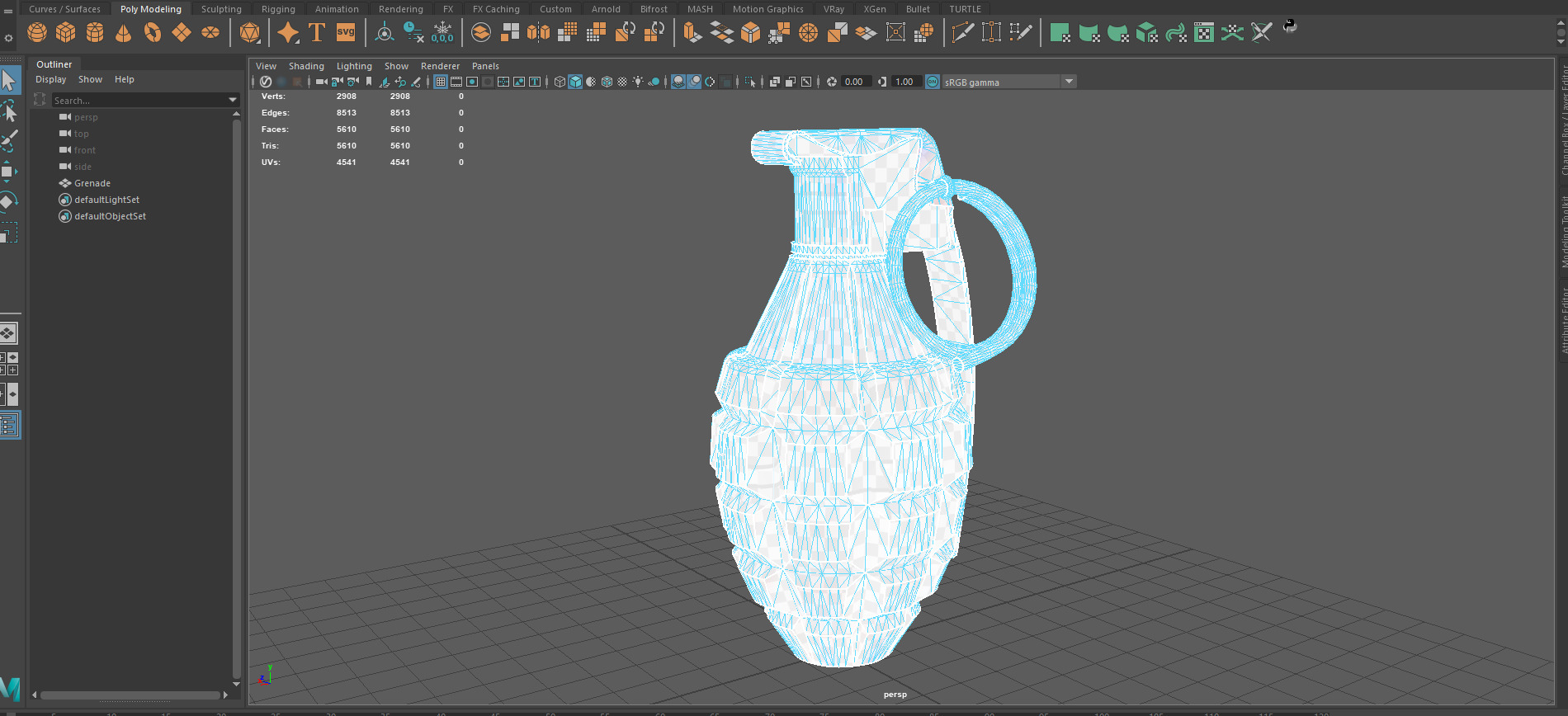Toggle wireframe shading mode in viewport
The height and width of the screenshot is (716, 1568).
tap(560, 82)
